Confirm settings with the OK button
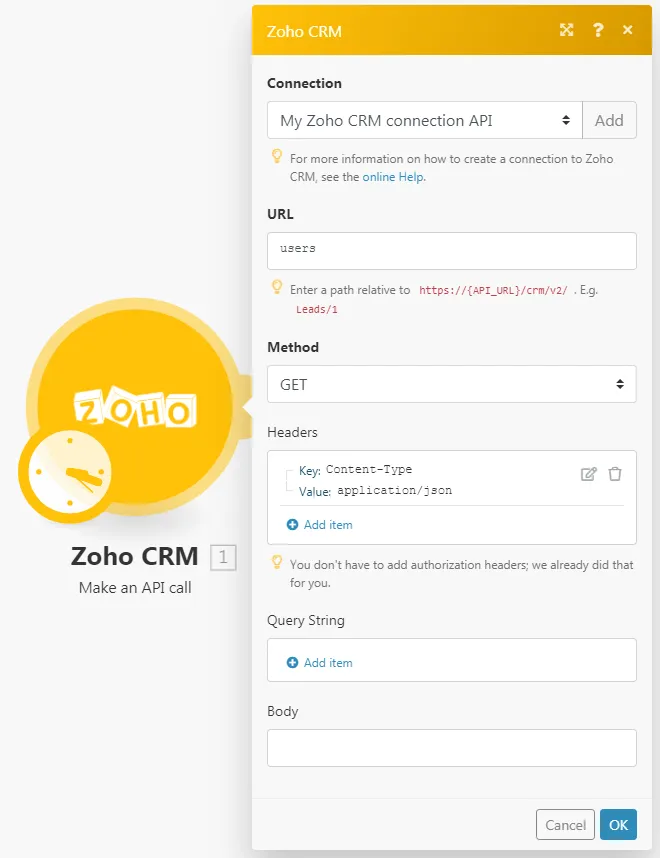 tap(618, 825)
